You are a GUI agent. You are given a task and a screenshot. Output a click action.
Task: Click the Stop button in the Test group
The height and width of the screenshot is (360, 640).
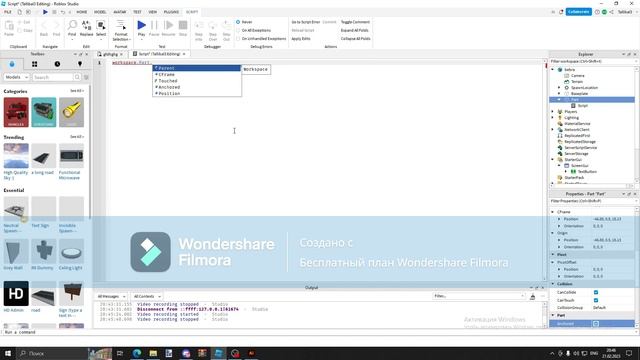click(183, 25)
